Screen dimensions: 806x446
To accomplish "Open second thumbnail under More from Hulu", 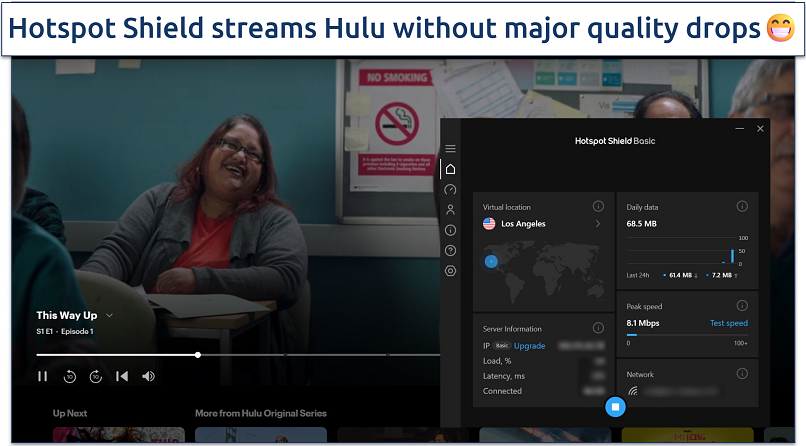I will (403, 435).
